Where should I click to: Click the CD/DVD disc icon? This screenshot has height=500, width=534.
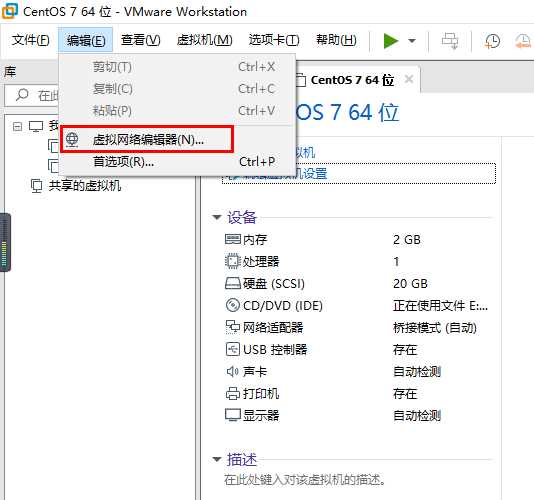click(x=233, y=305)
